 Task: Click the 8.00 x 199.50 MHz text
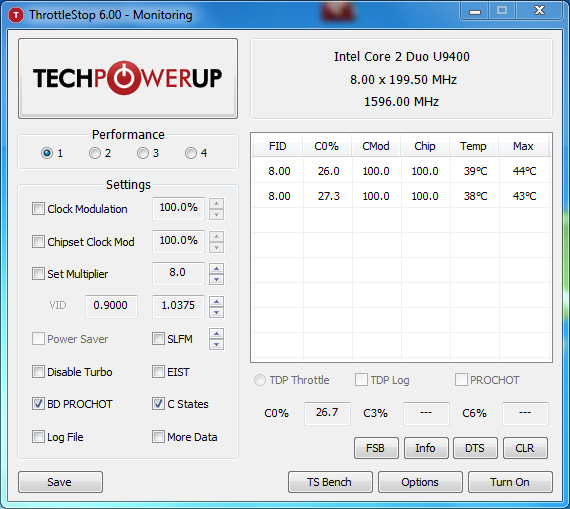[403, 79]
